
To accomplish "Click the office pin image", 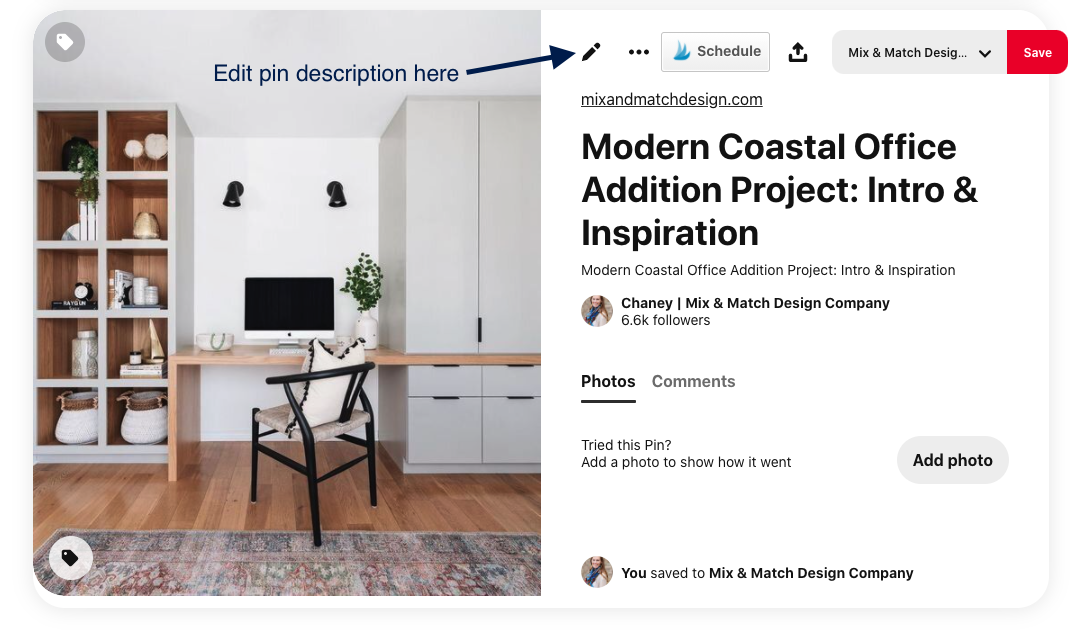I will pos(287,303).
